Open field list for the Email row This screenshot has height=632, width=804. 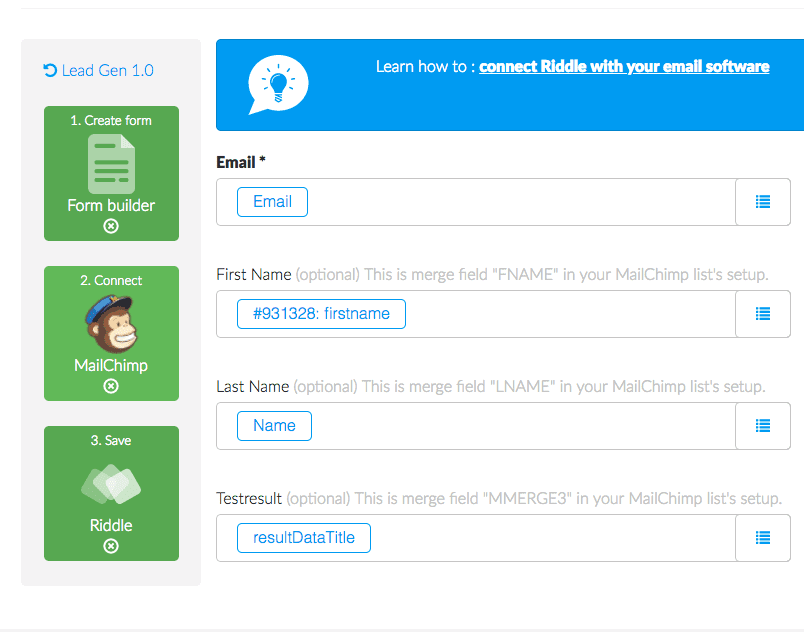763,202
